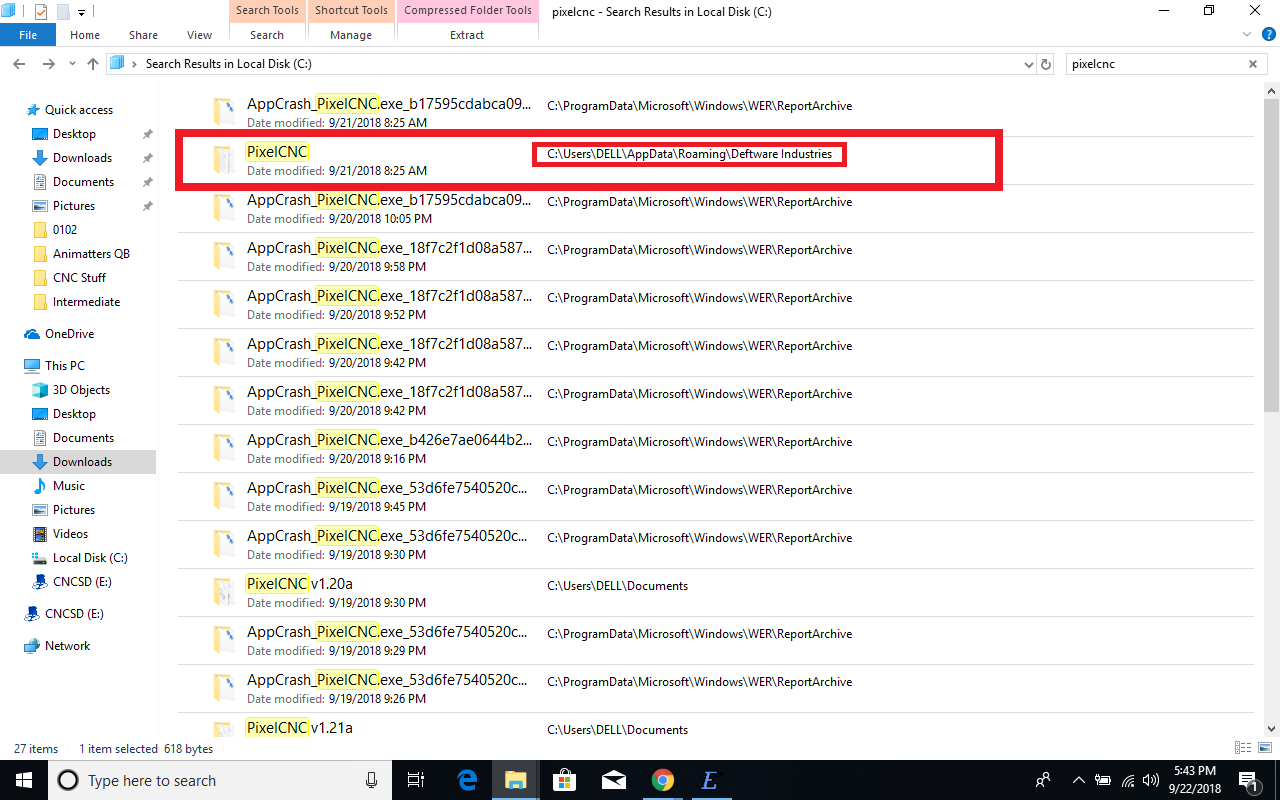Launch Google Chrome from taskbar
Image resolution: width=1280 pixels, height=800 pixels.
tap(662, 780)
